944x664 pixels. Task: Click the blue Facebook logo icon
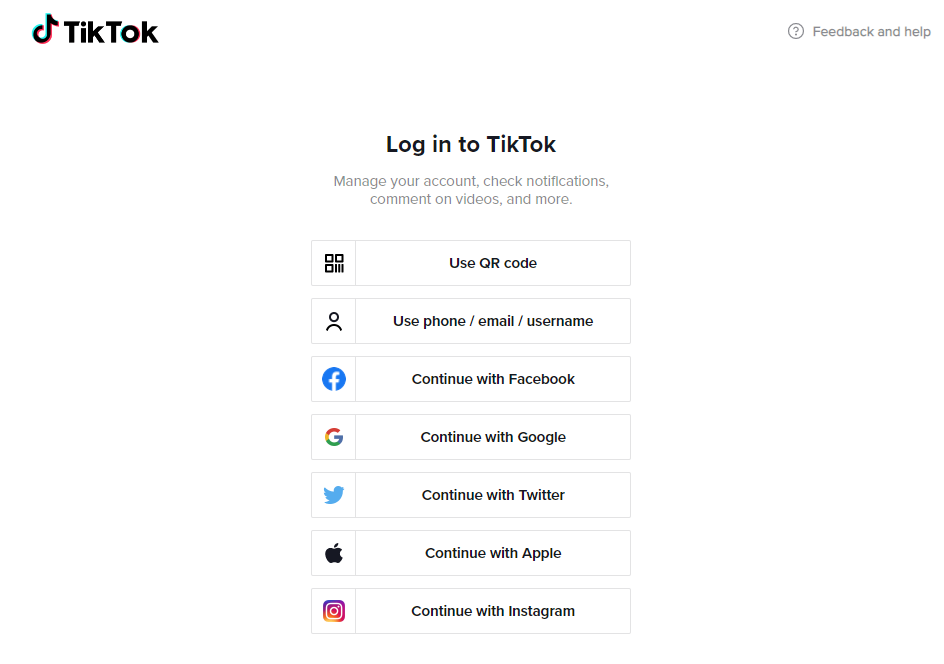point(334,379)
